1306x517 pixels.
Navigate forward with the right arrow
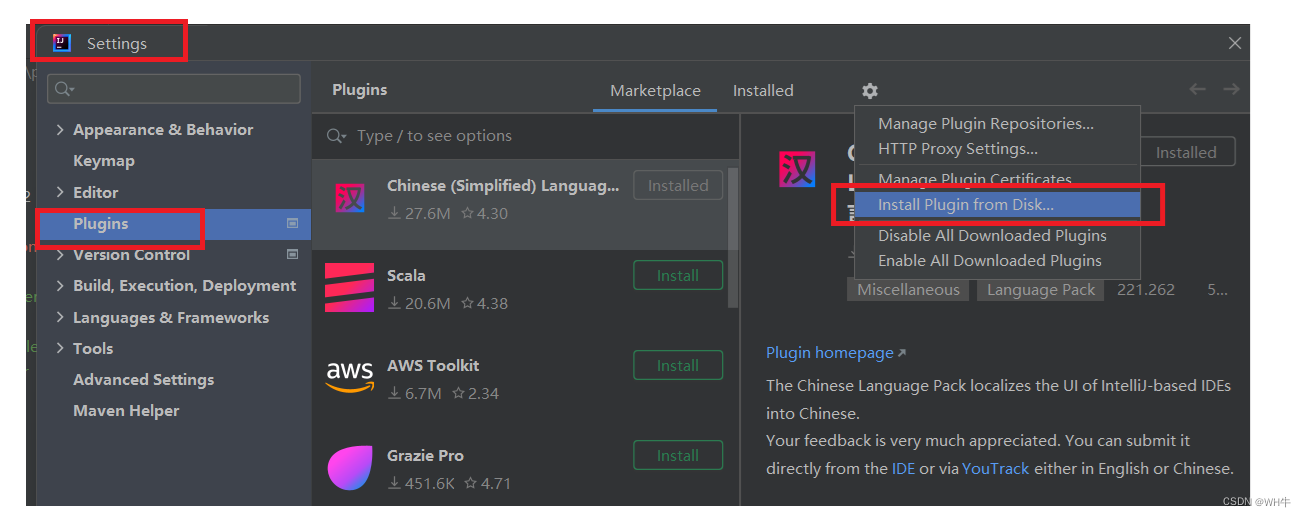pos(1231,90)
